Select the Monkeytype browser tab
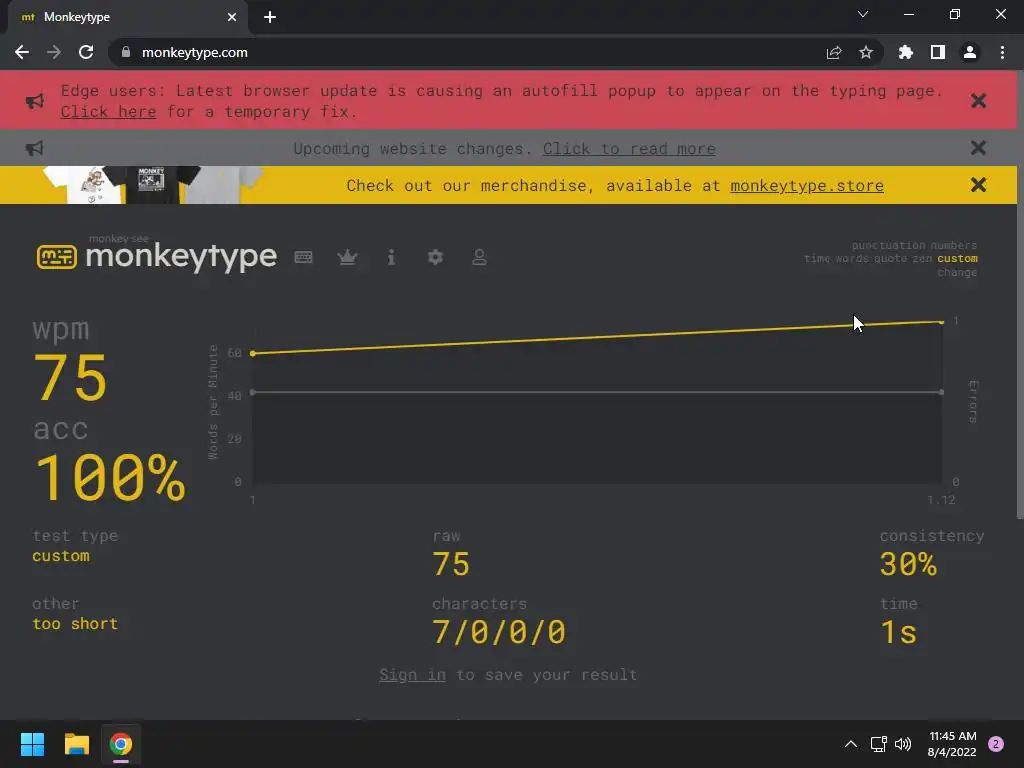 pos(127,17)
